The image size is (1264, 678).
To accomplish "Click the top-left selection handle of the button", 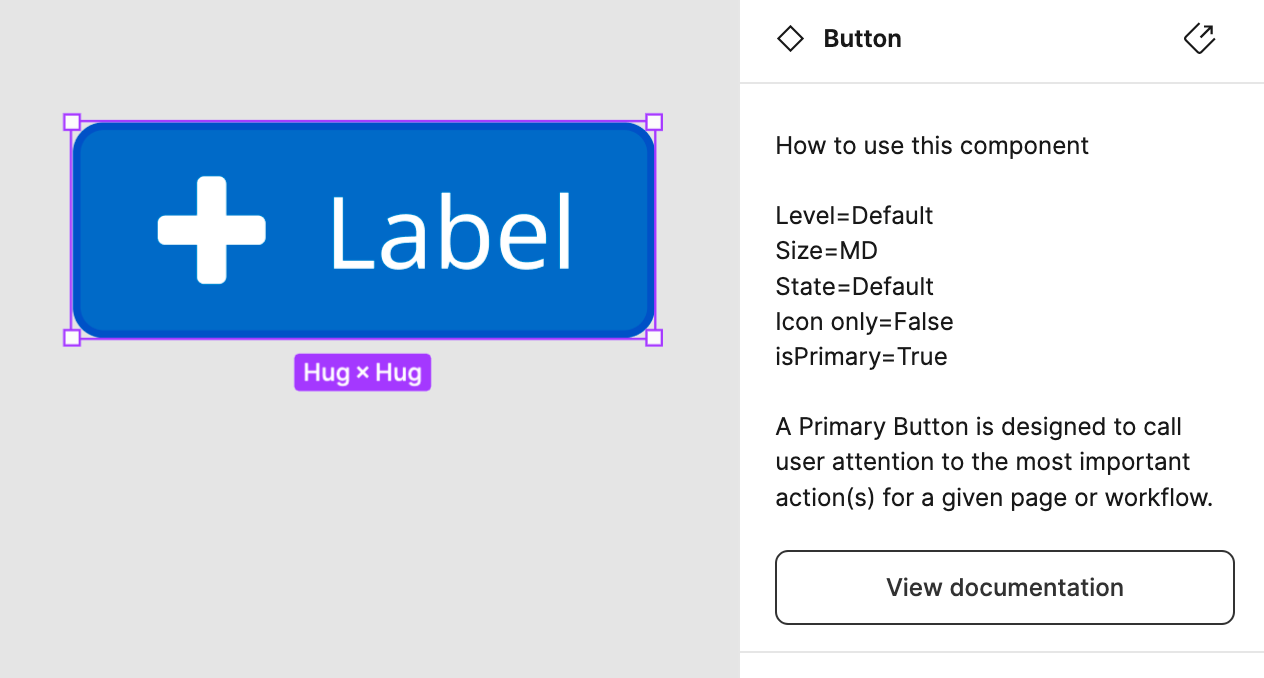I will pyautogui.click(x=71, y=121).
